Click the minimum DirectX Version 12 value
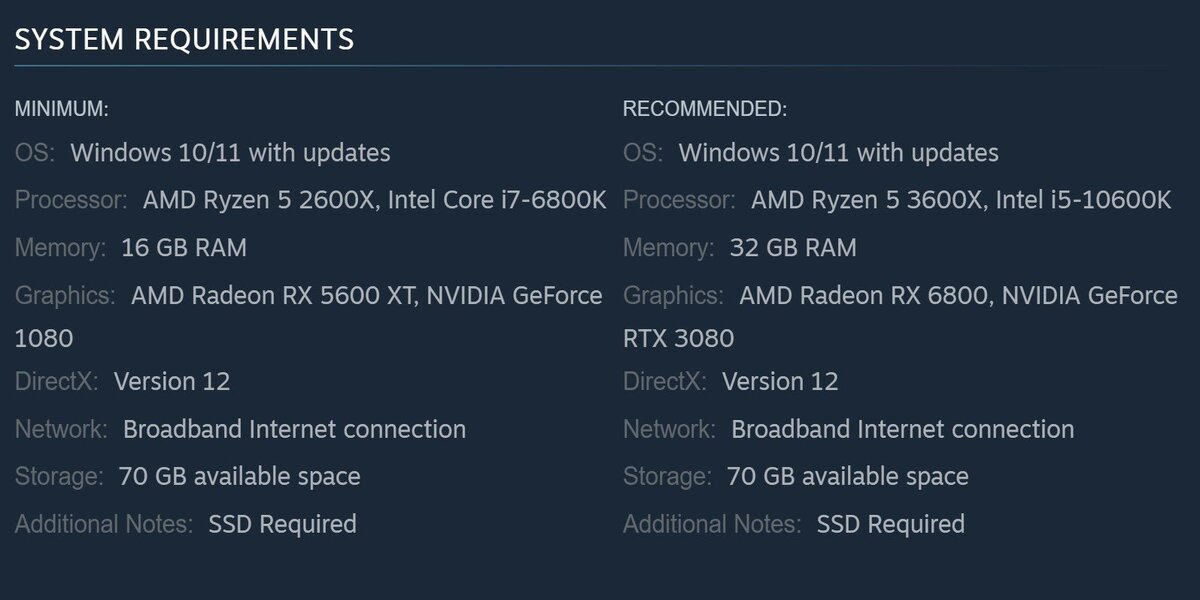Image resolution: width=1200 pixels, height=600 pixels. pos(172,381)
